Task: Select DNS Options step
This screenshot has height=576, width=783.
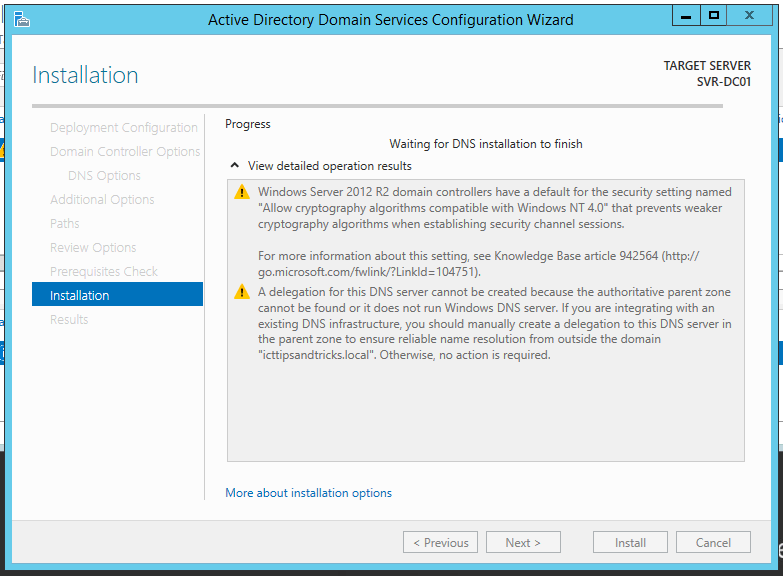Action: point(104,175)
